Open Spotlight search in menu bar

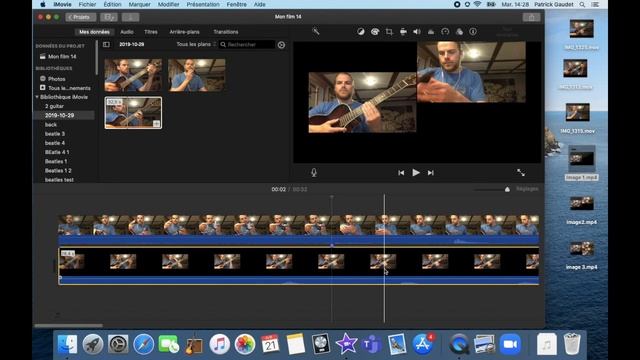coord(582,4)
